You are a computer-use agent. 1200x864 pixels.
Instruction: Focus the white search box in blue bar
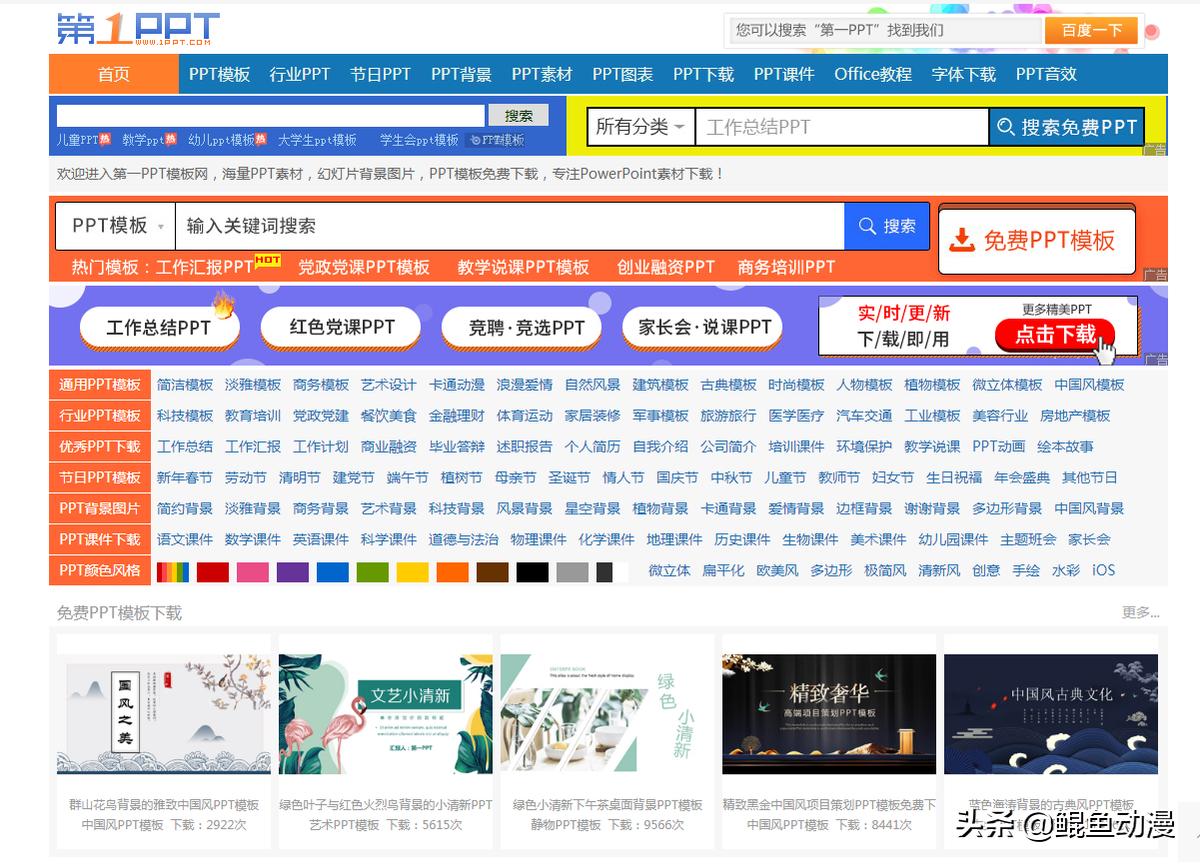271,116
